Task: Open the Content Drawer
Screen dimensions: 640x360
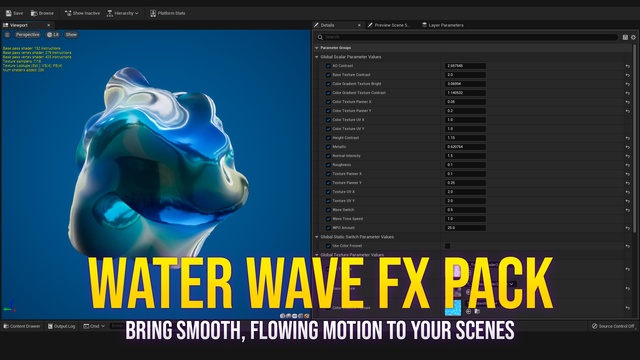Action: (x=22, y=326)
